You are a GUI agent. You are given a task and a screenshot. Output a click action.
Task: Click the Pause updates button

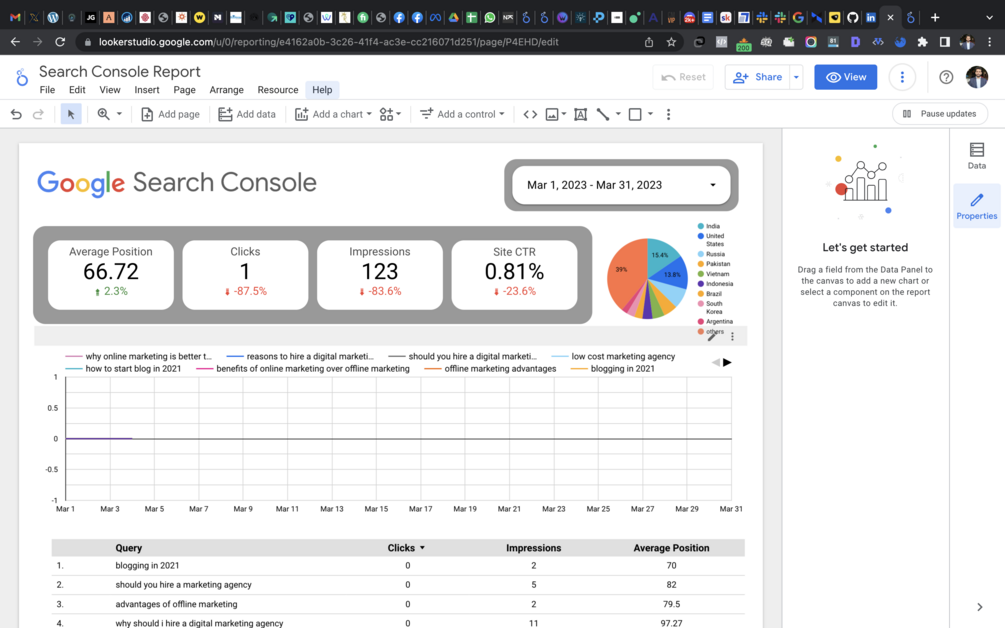940,113
